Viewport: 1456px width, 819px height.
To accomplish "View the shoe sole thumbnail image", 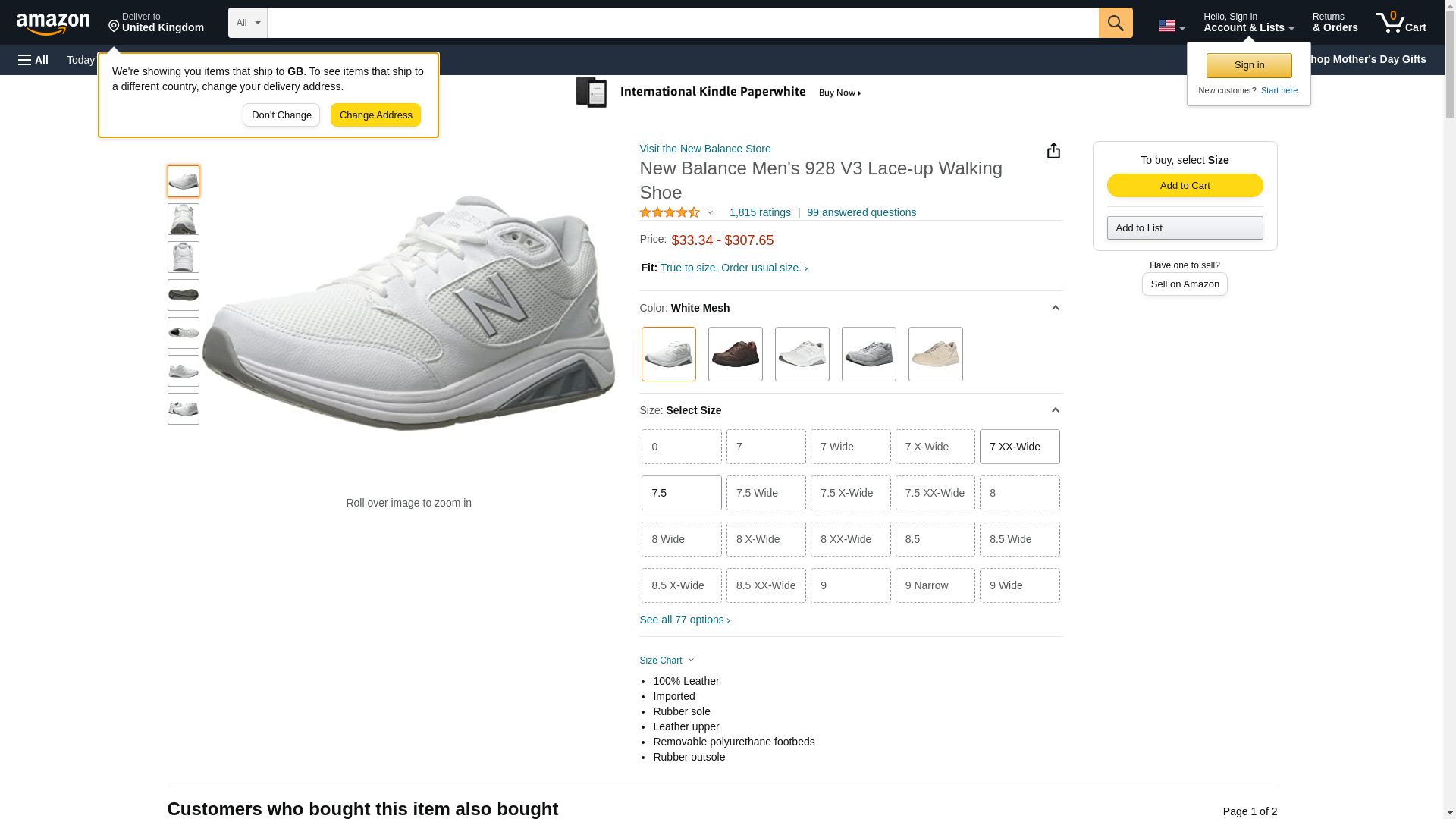I will tap(184, 295).
